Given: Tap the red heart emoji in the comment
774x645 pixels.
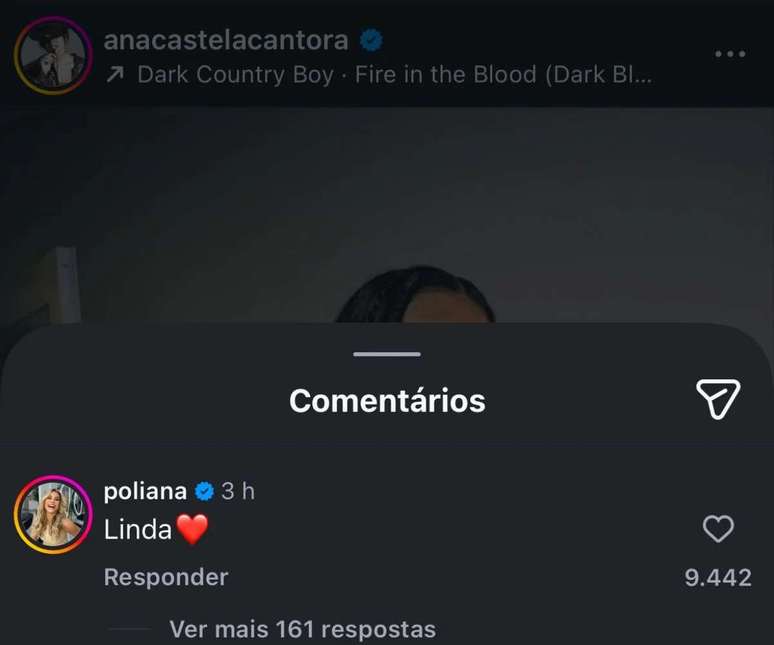Looking at the screenshot, I should [x=192, y=530].
